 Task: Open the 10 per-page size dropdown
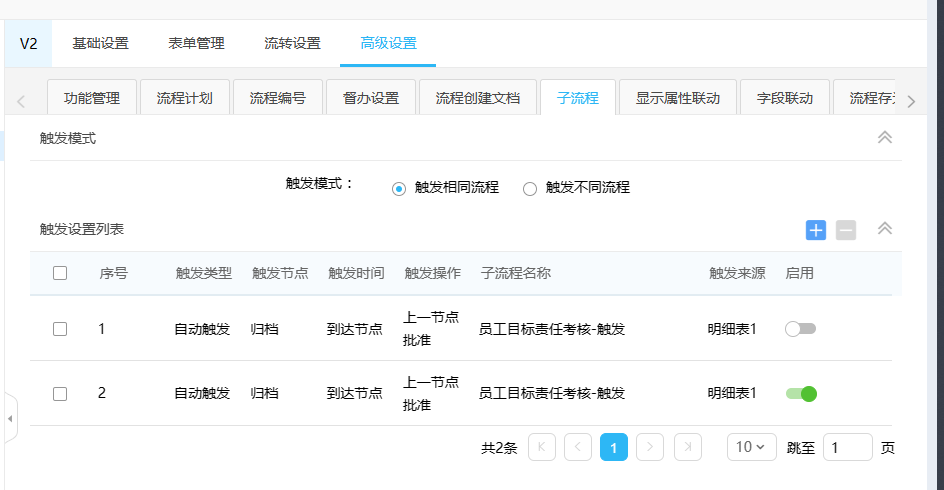tap(751, 447)
